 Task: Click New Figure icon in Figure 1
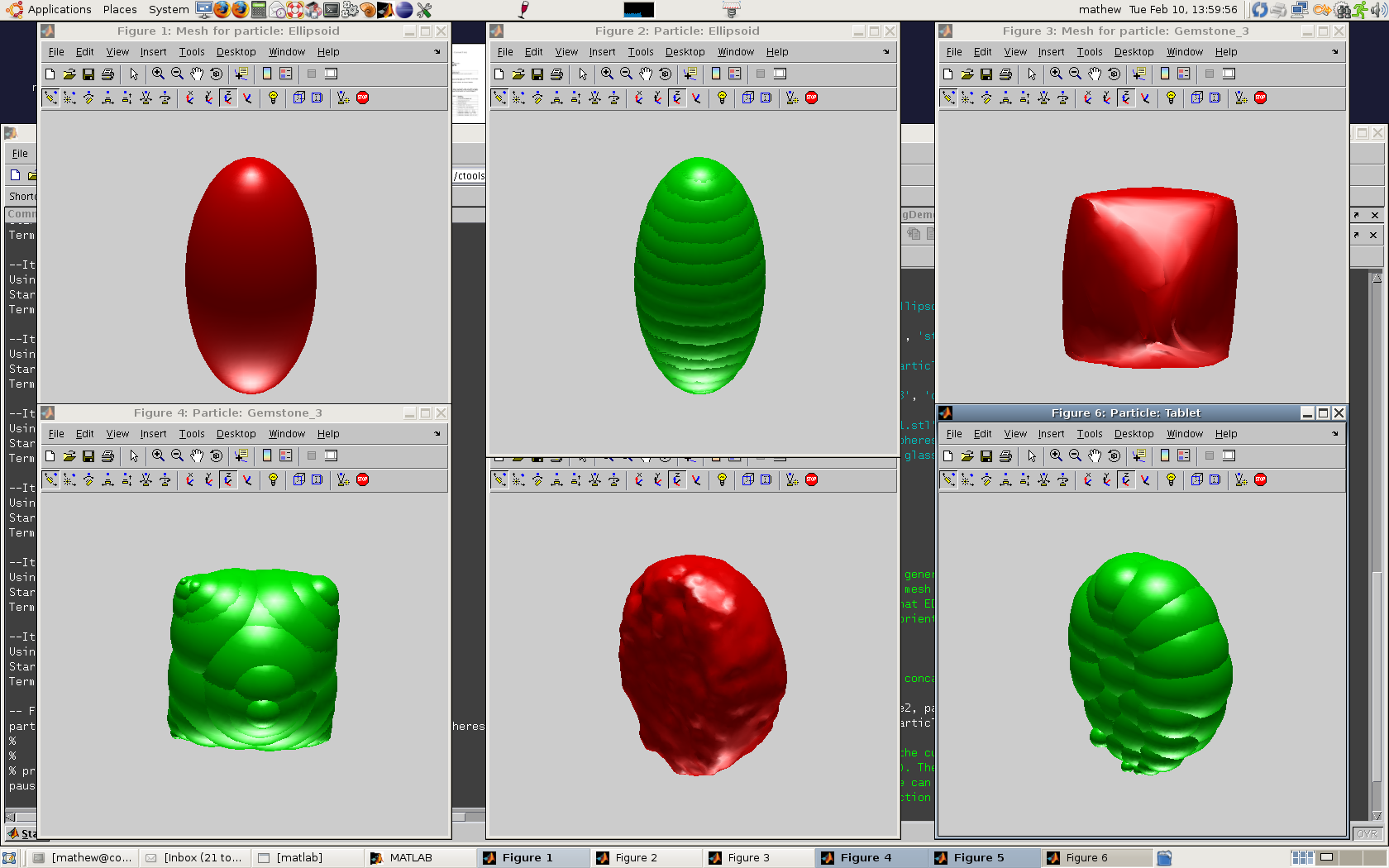50,74
